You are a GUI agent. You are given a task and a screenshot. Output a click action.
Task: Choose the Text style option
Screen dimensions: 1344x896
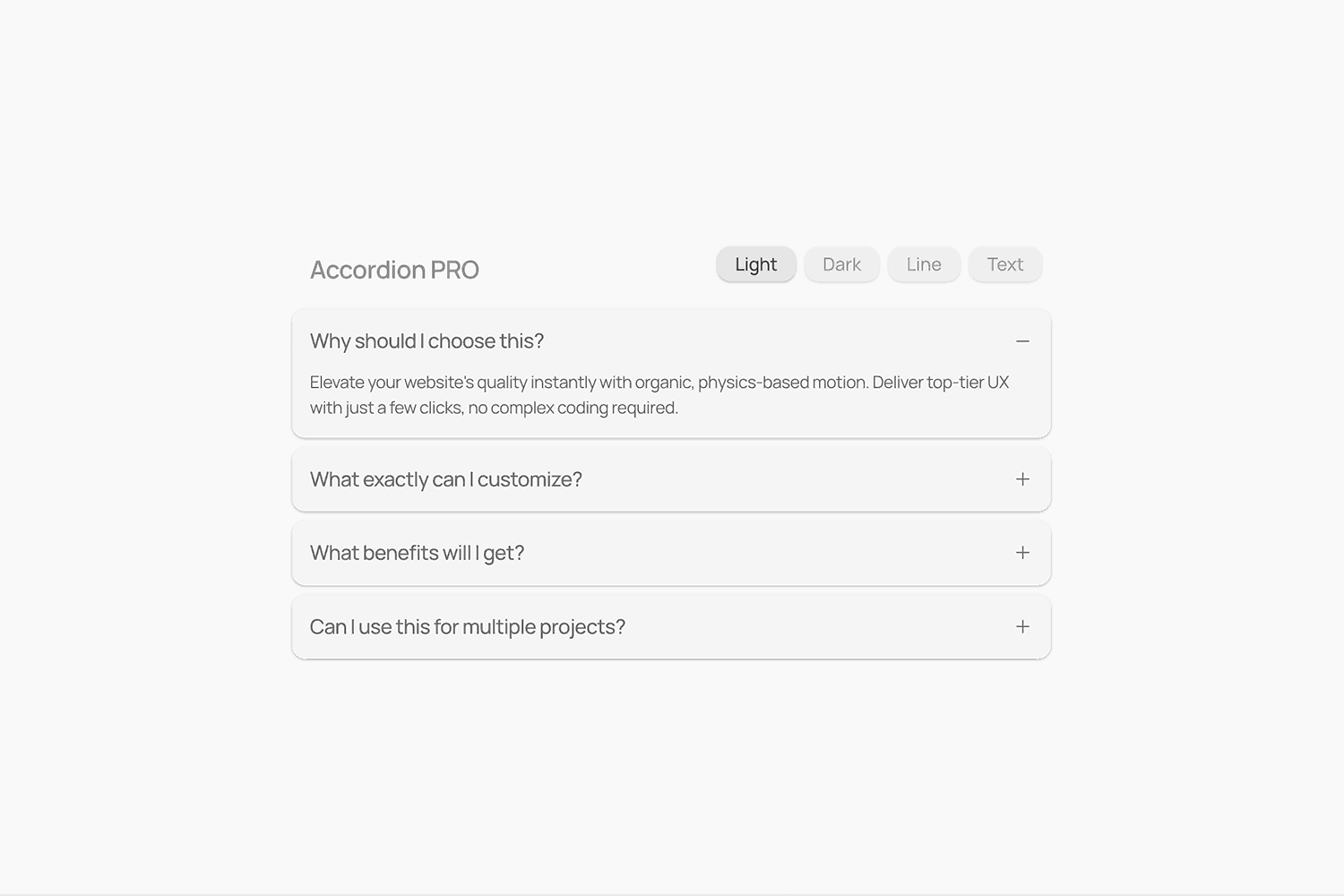pos(1004,264)
